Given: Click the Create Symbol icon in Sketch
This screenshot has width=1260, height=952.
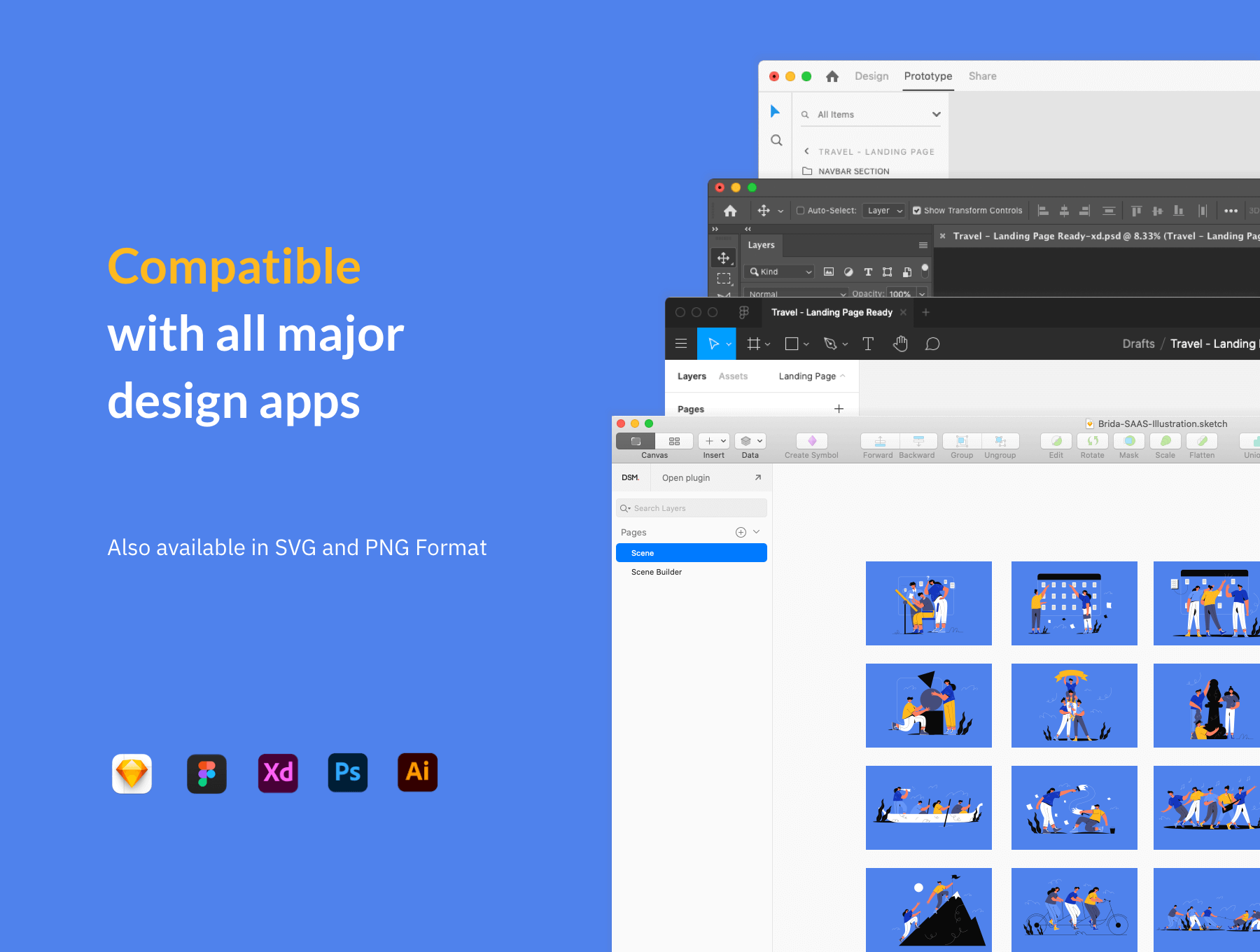Looking at the screenshot, I should (x=812, y=441).
